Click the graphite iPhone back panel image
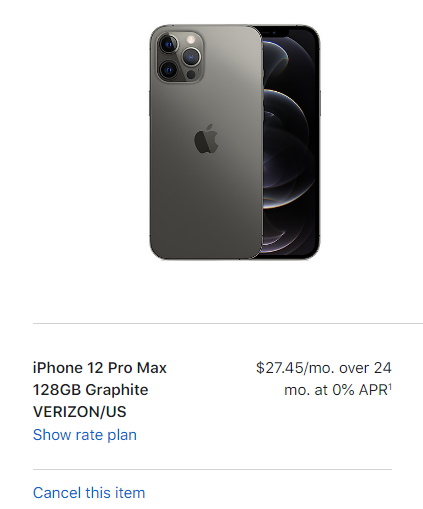Image resolution: width=423 pixels, height=509 pixels. pos(206,142)
